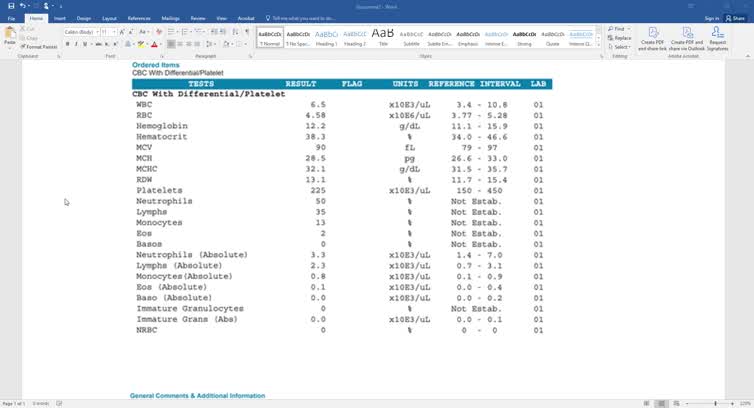Select the Format Painter tool
Image resolution: width=754 pixels, height=408 pixels.
click(39, 47)
